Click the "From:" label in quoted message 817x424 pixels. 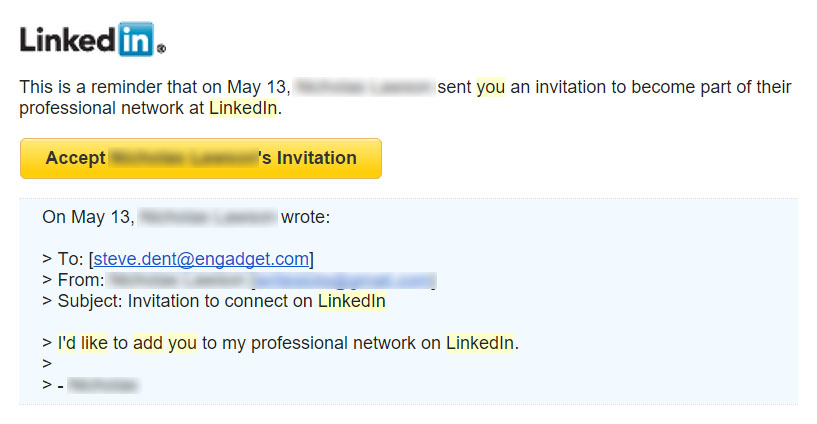[80, 280]
